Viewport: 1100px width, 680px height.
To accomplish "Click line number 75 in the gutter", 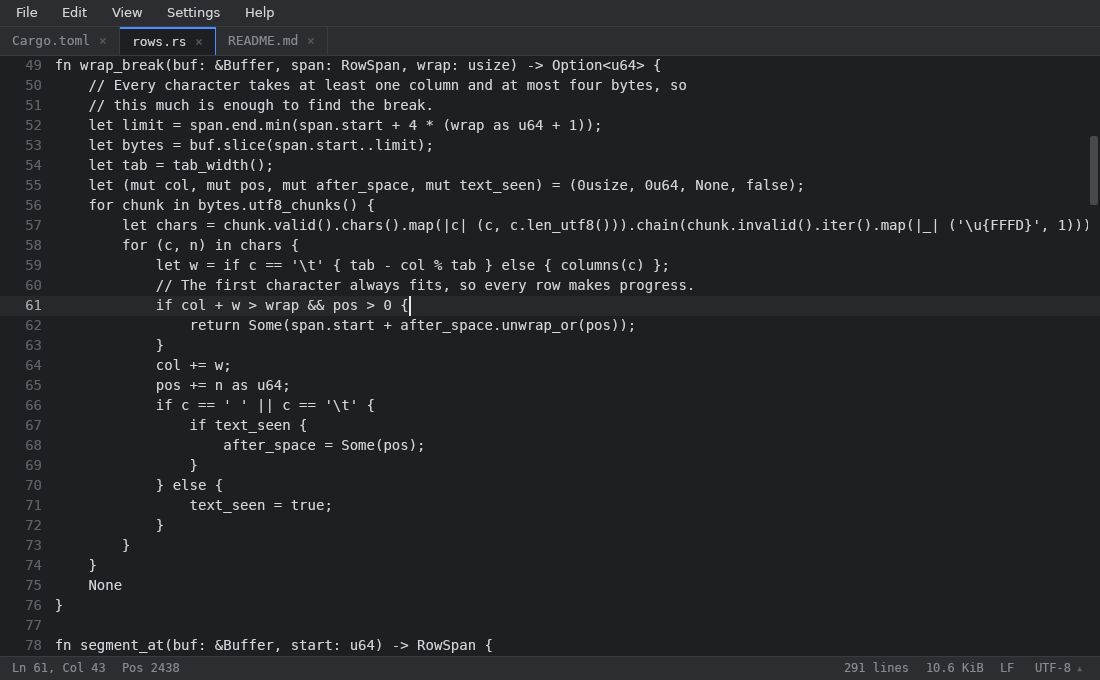I will coord(33,585).
